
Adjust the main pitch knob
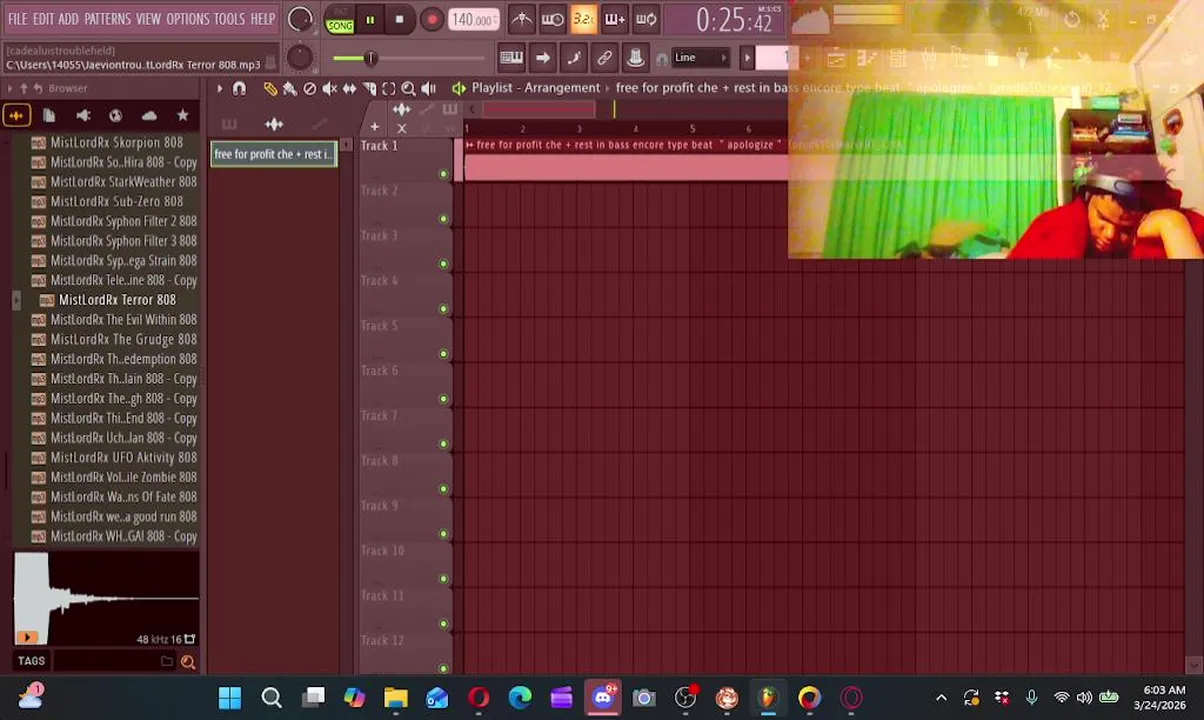[299, 58]
